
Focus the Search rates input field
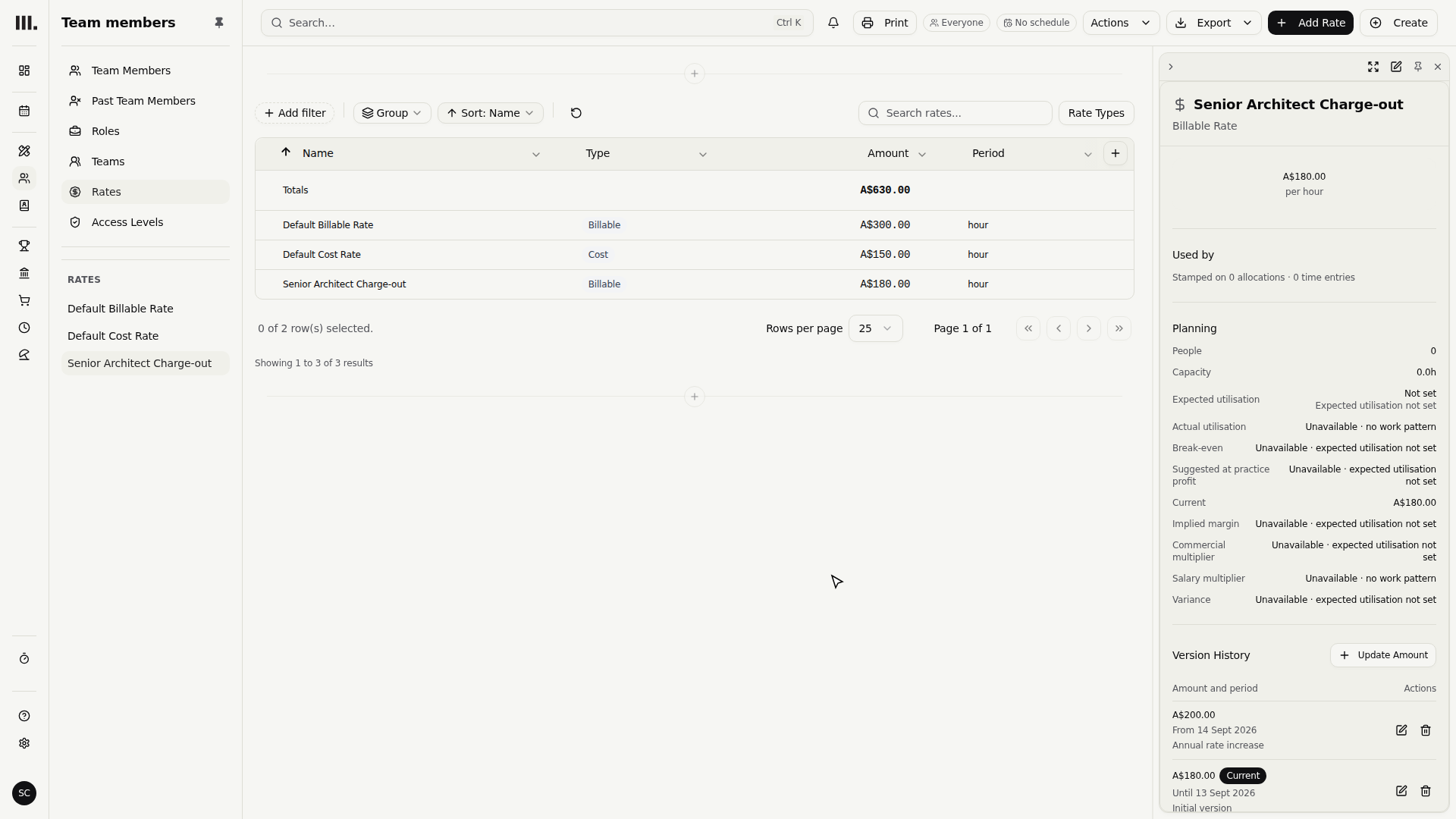pyautogui.click(x=955, y=113)
